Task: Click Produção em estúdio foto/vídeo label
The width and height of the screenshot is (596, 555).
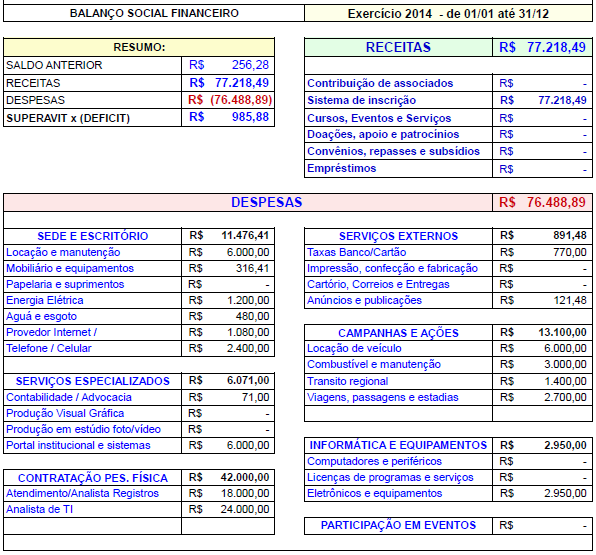Action: coord(83,429)
